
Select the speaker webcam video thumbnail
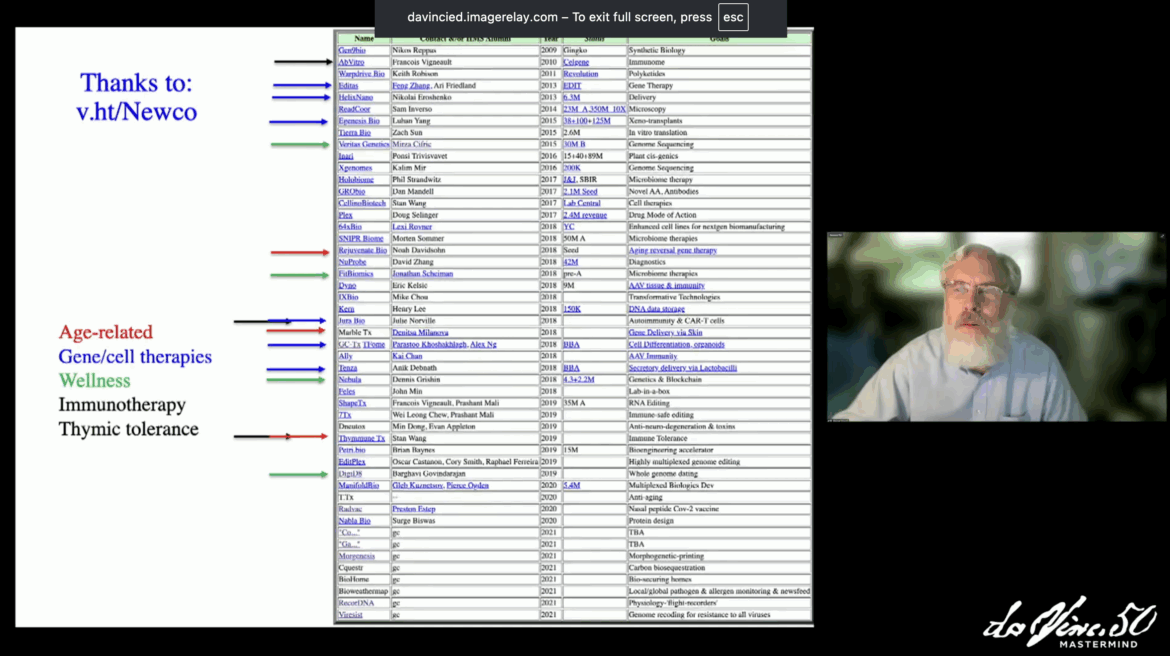tap(995, 327)
